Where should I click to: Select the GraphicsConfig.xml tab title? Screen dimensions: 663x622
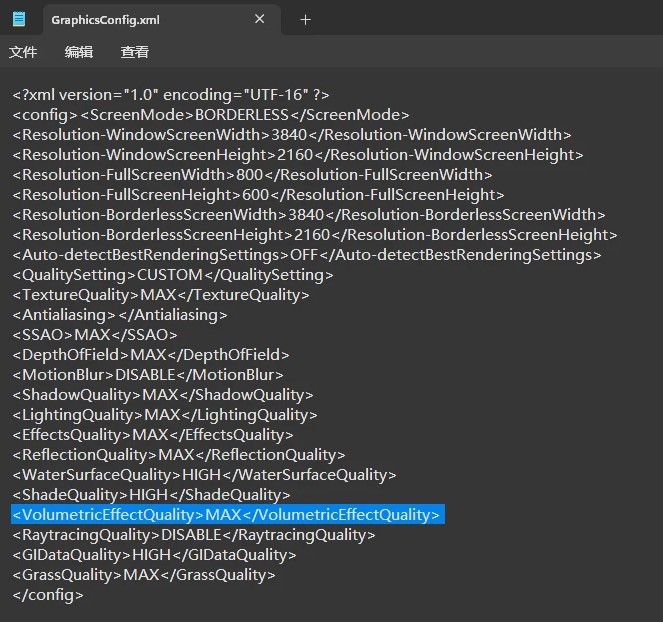point(105,20)
